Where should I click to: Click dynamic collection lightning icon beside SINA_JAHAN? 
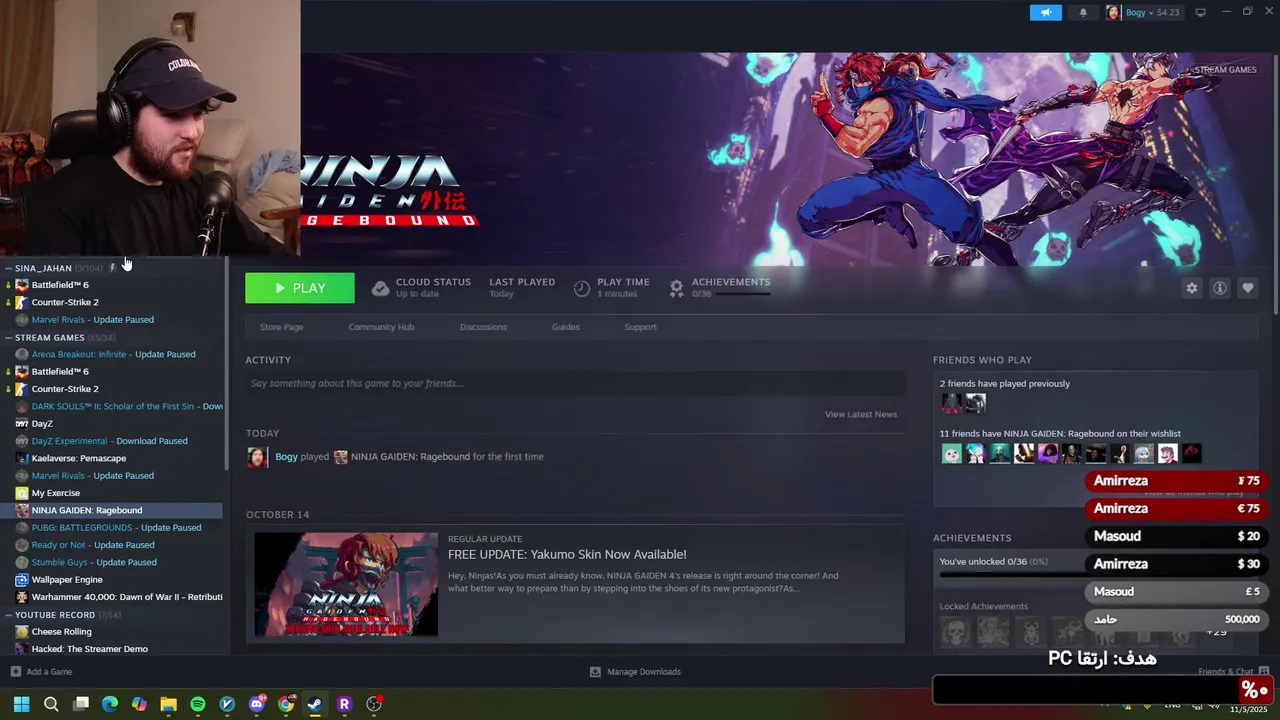(x=112, y=268)
